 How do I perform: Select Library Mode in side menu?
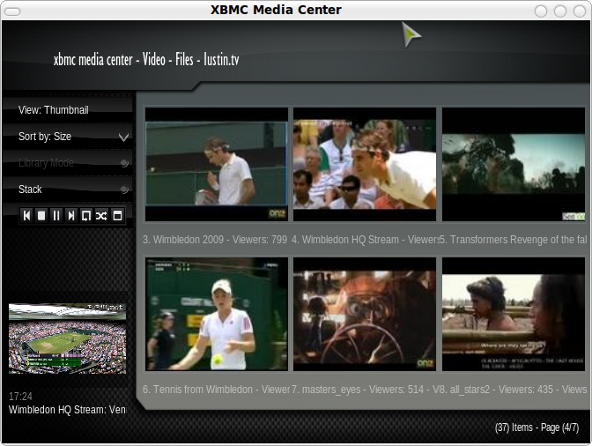point(68,163)
